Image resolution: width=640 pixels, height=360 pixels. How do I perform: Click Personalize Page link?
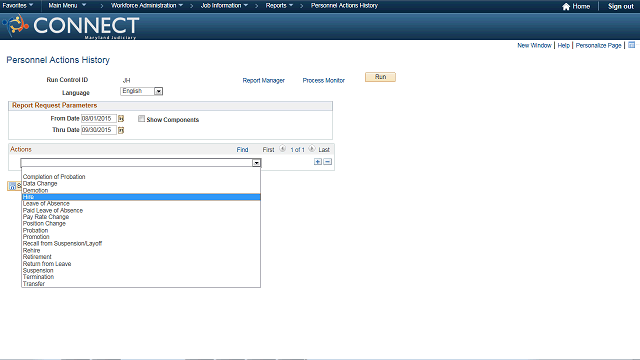point(598,45)
